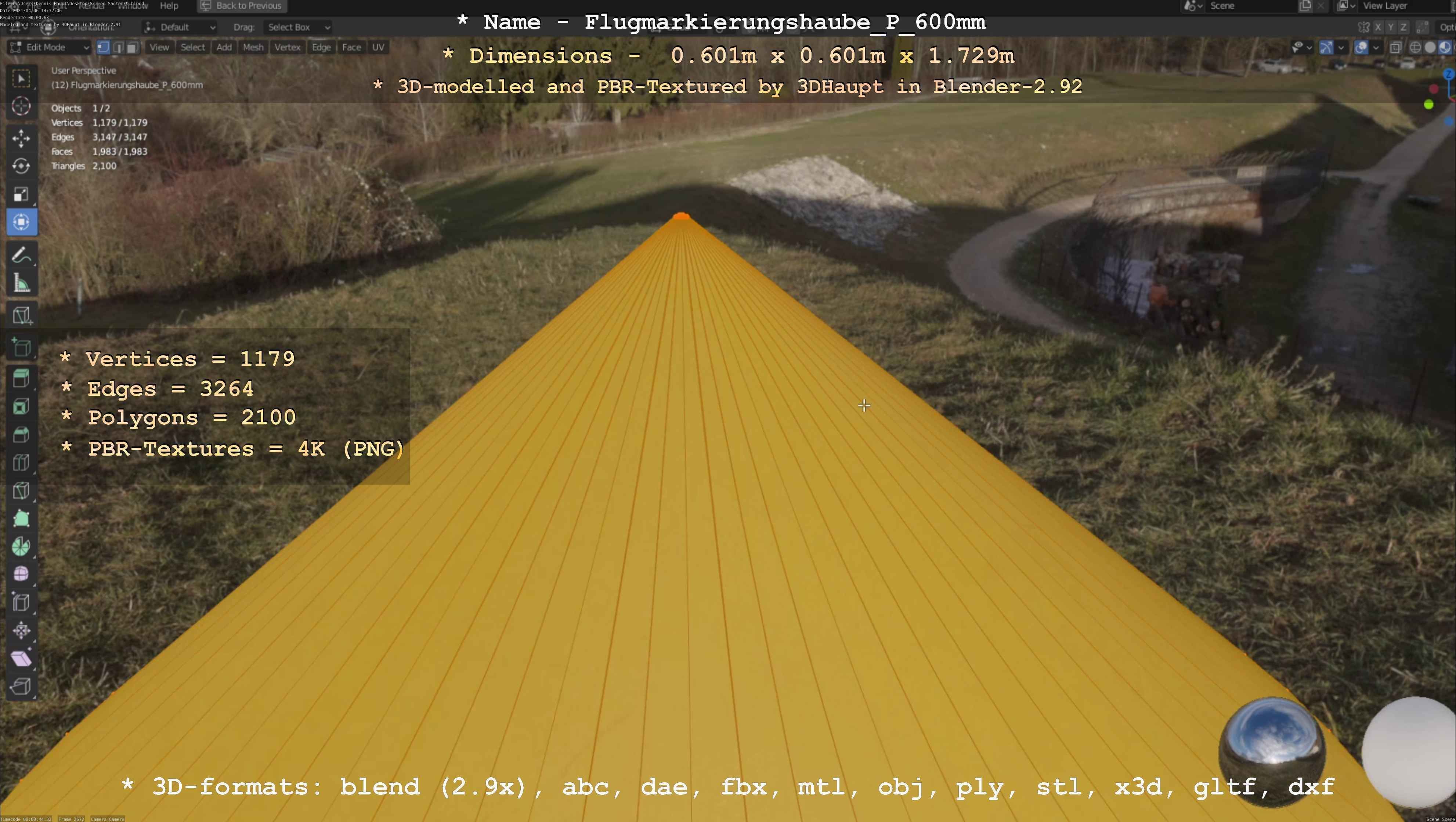Toggle X-Ray mode

[1395, 47]
